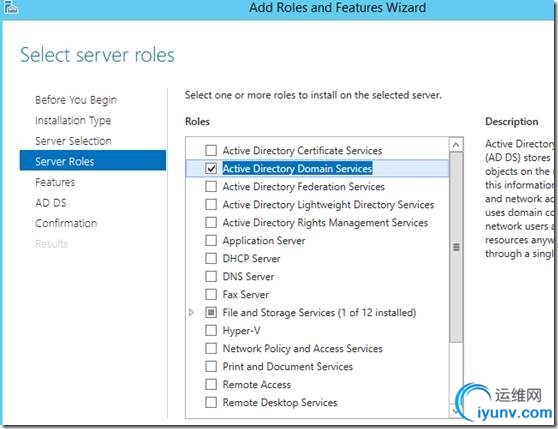Check Active Directory Certificate Services
Viewport: 558px width, 429px height.
click(x=211, y=150)
